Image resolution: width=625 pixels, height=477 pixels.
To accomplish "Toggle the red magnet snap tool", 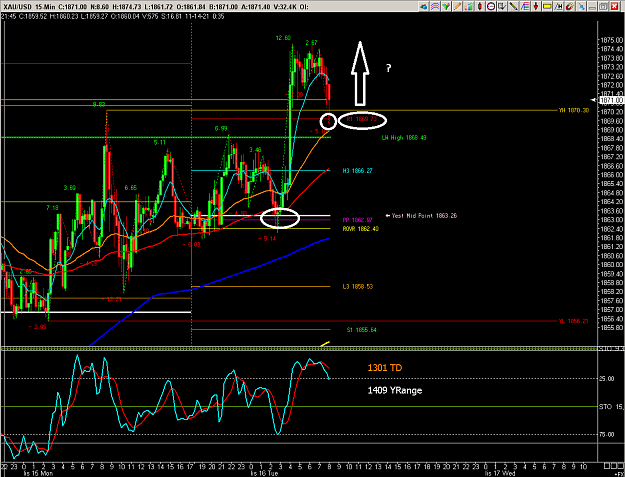I will 570,6.
